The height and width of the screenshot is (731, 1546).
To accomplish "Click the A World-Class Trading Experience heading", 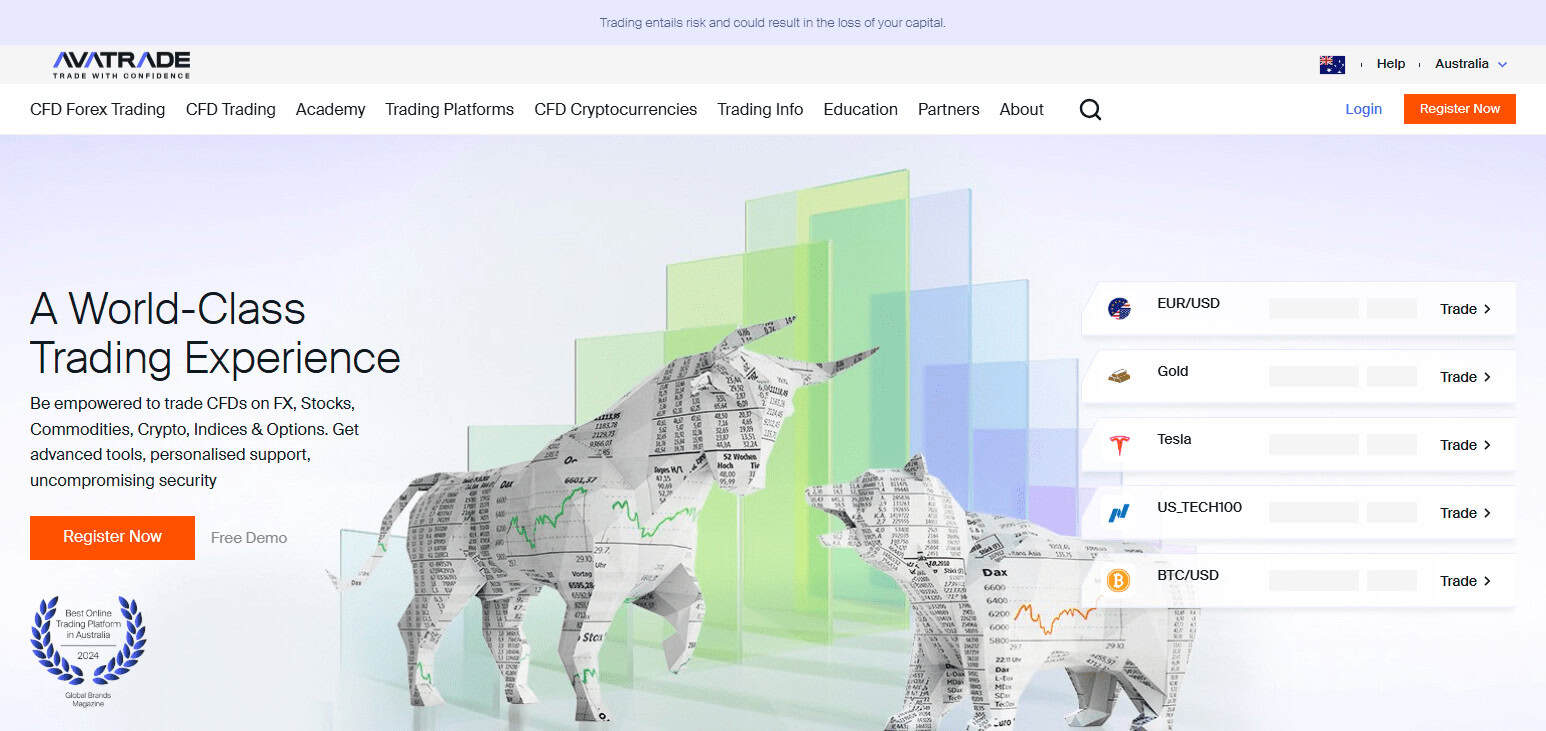I will (215, 333).
